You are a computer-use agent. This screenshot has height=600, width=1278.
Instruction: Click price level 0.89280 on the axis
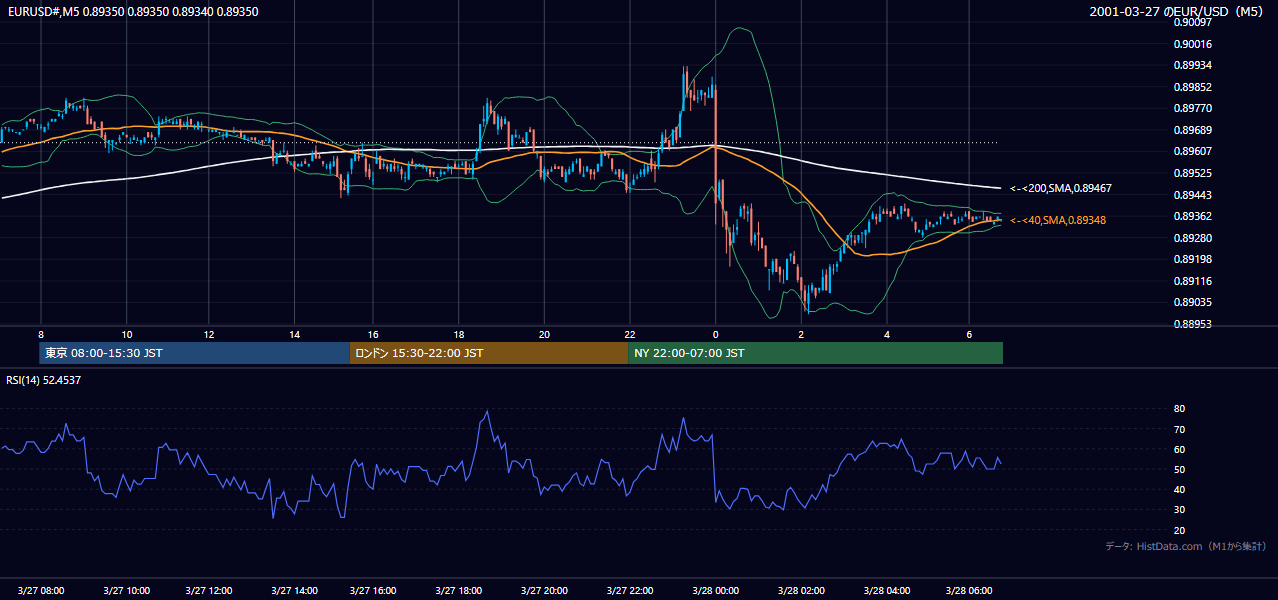click(1193, 238)
